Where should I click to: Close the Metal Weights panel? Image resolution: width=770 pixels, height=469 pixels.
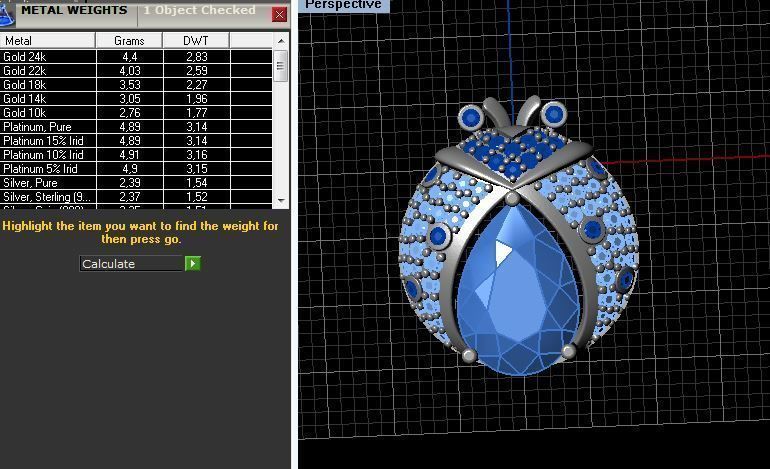click(279, 15)
